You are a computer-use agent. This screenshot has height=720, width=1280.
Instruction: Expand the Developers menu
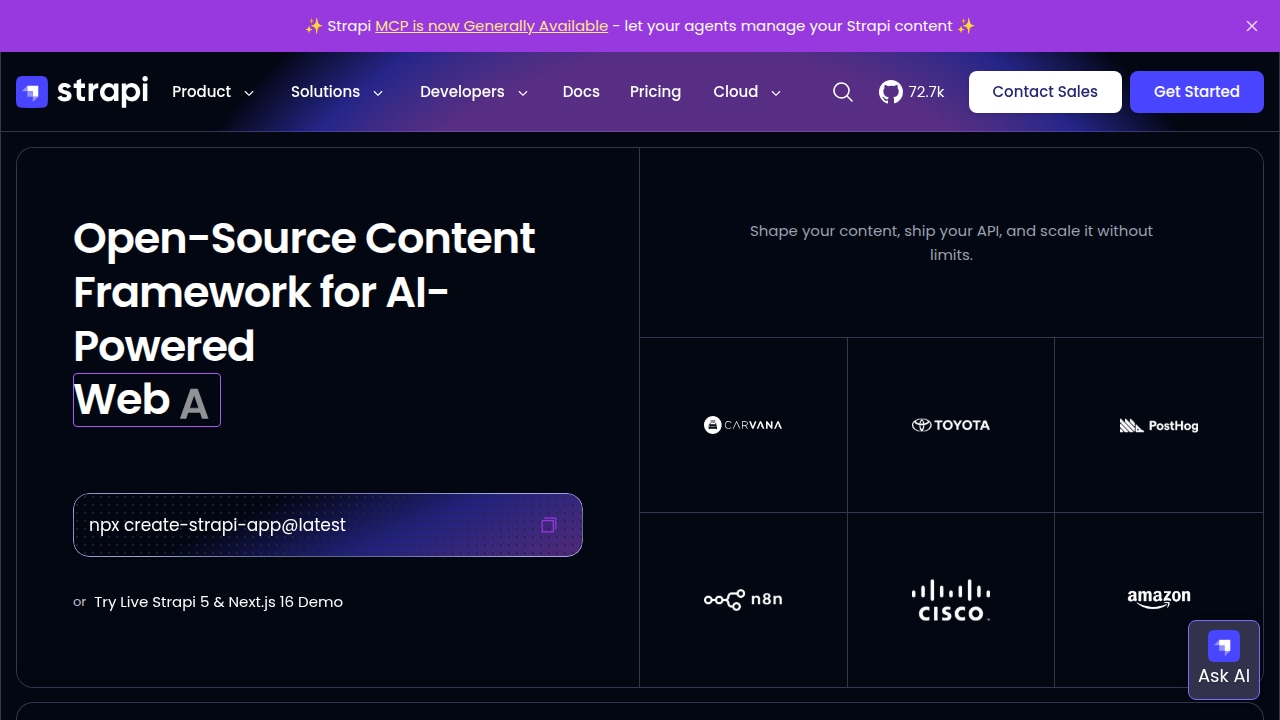(x=474, y=92)
